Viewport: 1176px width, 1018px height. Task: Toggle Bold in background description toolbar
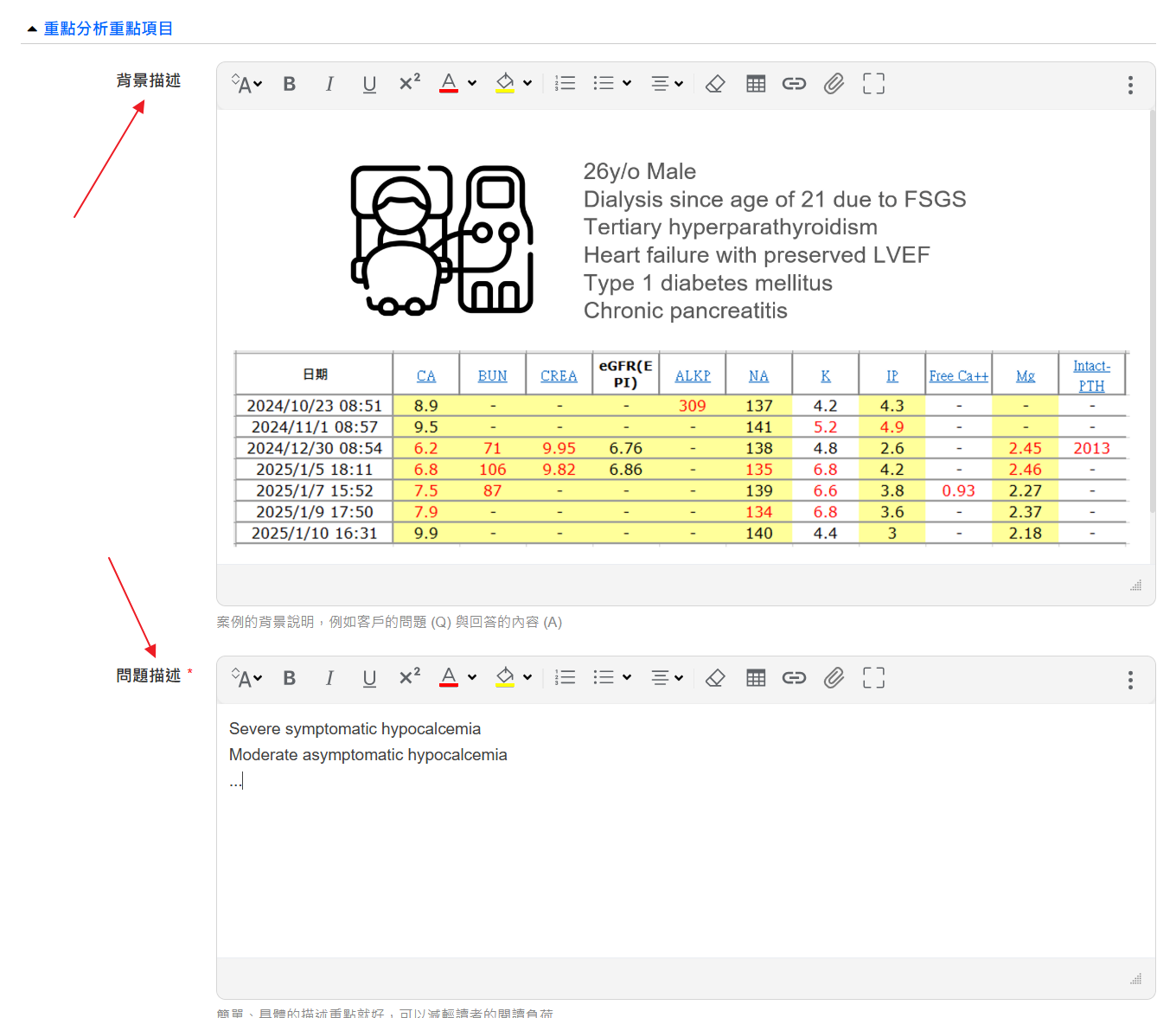[x=290, y=84]
